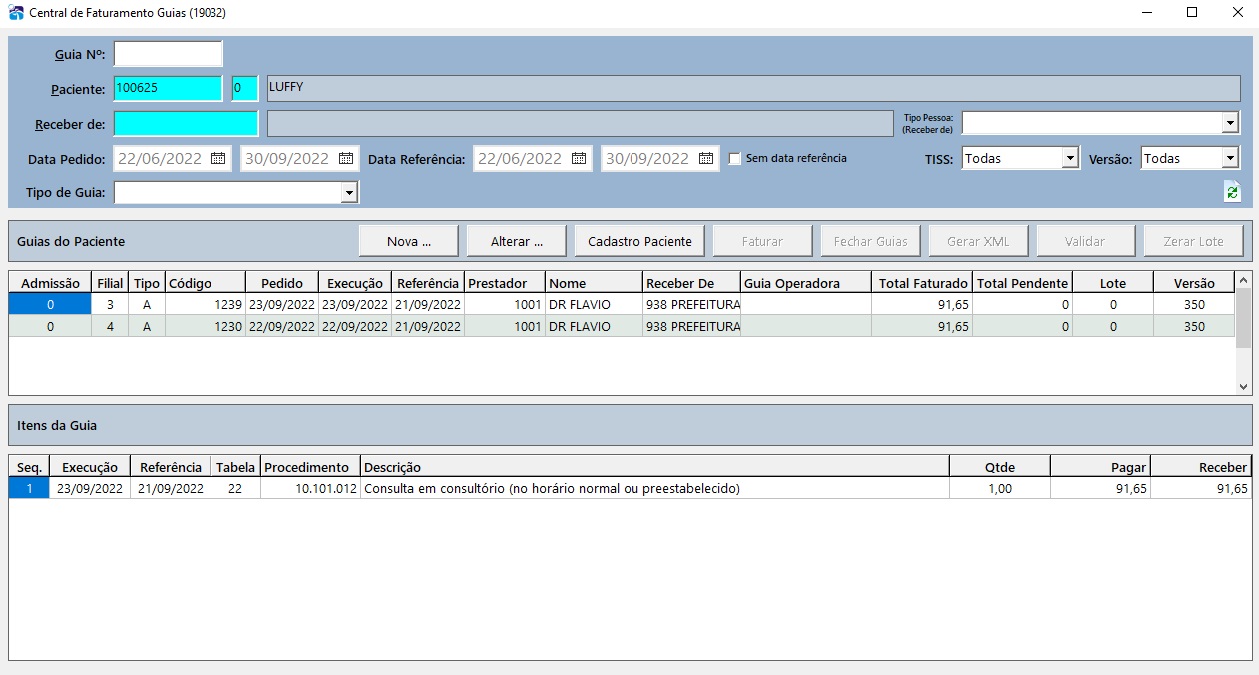Click the Versão column header in table

[1194, 283]
